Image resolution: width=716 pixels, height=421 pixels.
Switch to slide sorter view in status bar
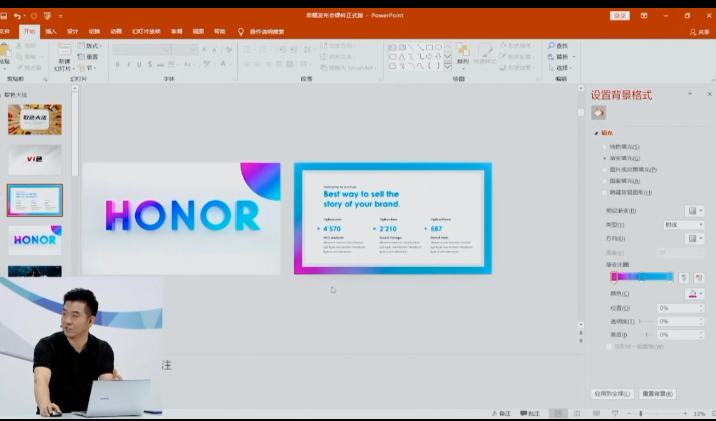pyautogui.click(x=577, y=413)
